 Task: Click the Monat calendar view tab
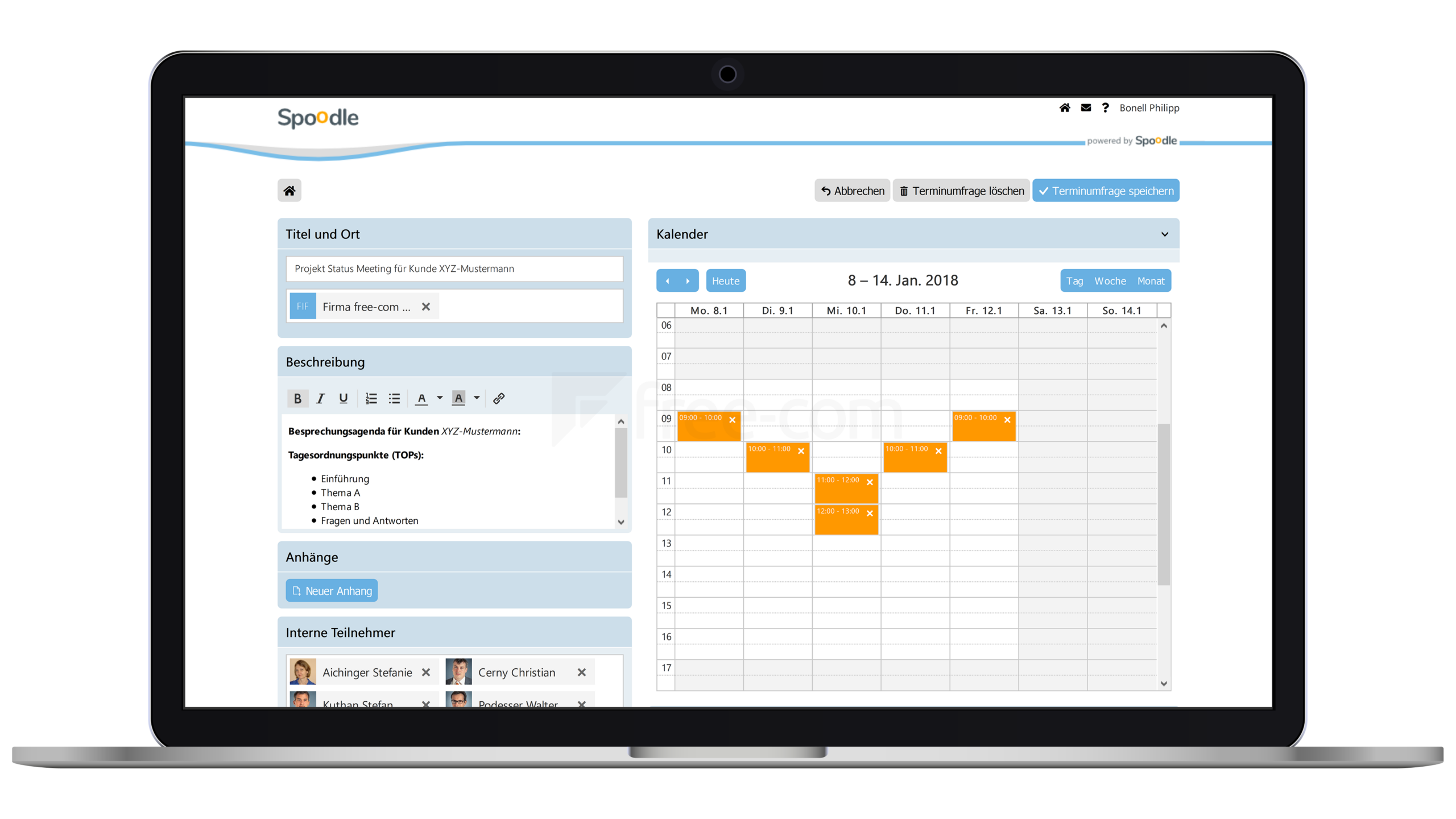click(x=1150, y=281)
